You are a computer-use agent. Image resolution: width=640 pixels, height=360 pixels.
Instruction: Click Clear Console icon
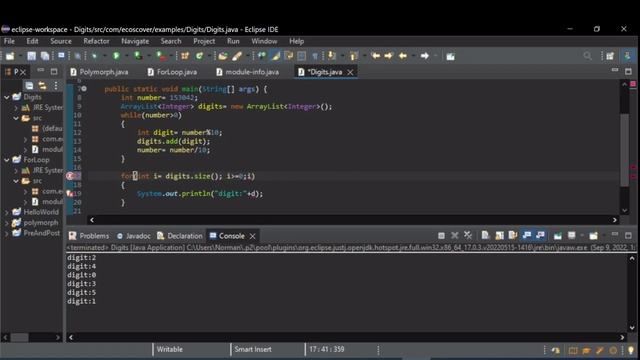tap(485, 236)
